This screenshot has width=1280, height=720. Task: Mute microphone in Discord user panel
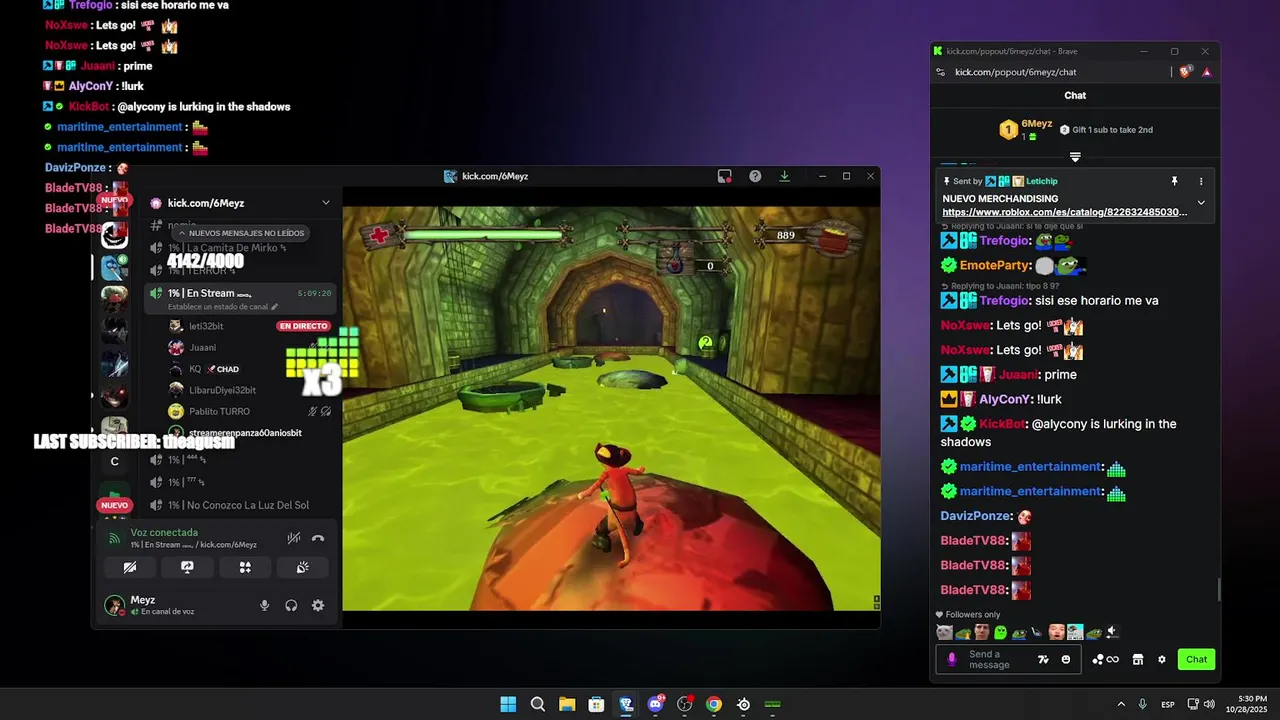click(x=264, y=605)
